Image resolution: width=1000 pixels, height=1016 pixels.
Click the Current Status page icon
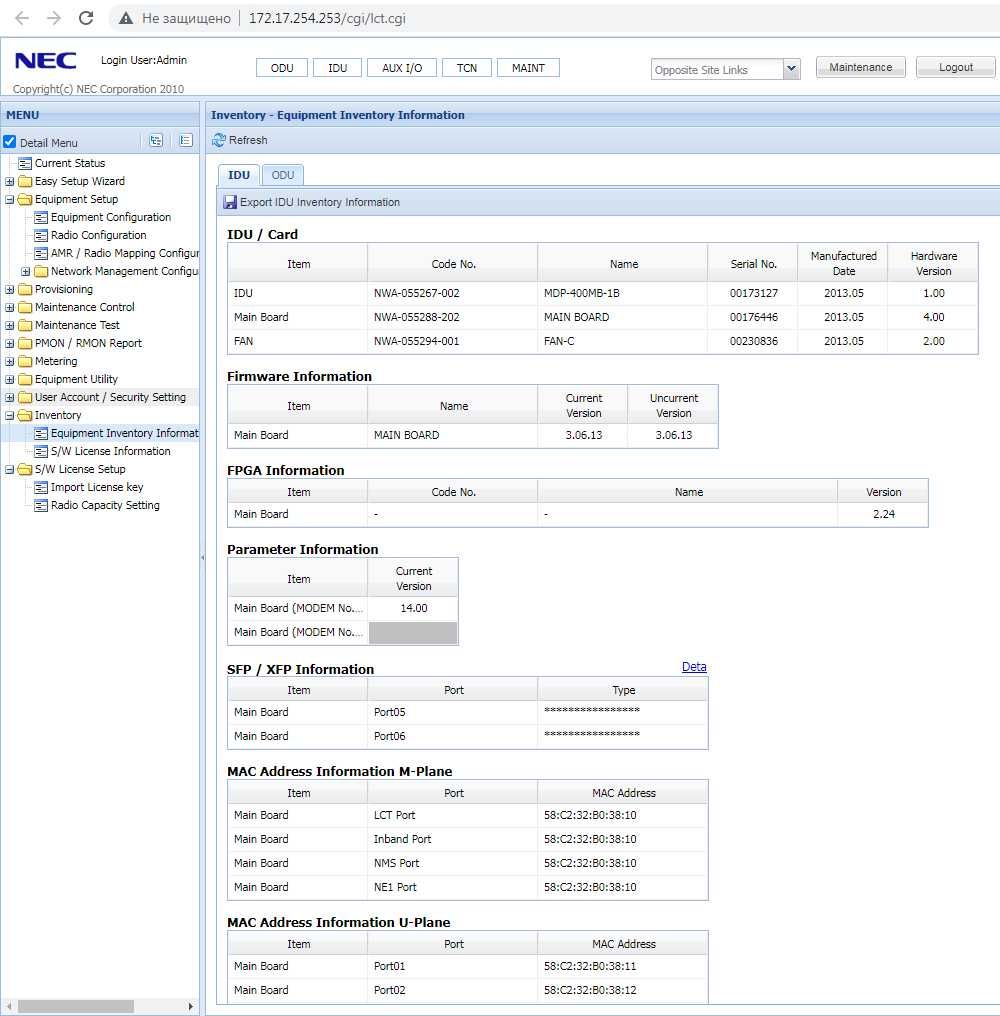(25, 163)
